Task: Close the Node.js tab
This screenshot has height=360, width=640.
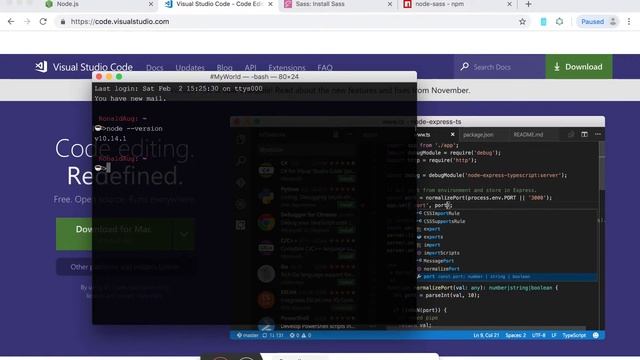Action: pyautogui.click(x=151, y=4)
